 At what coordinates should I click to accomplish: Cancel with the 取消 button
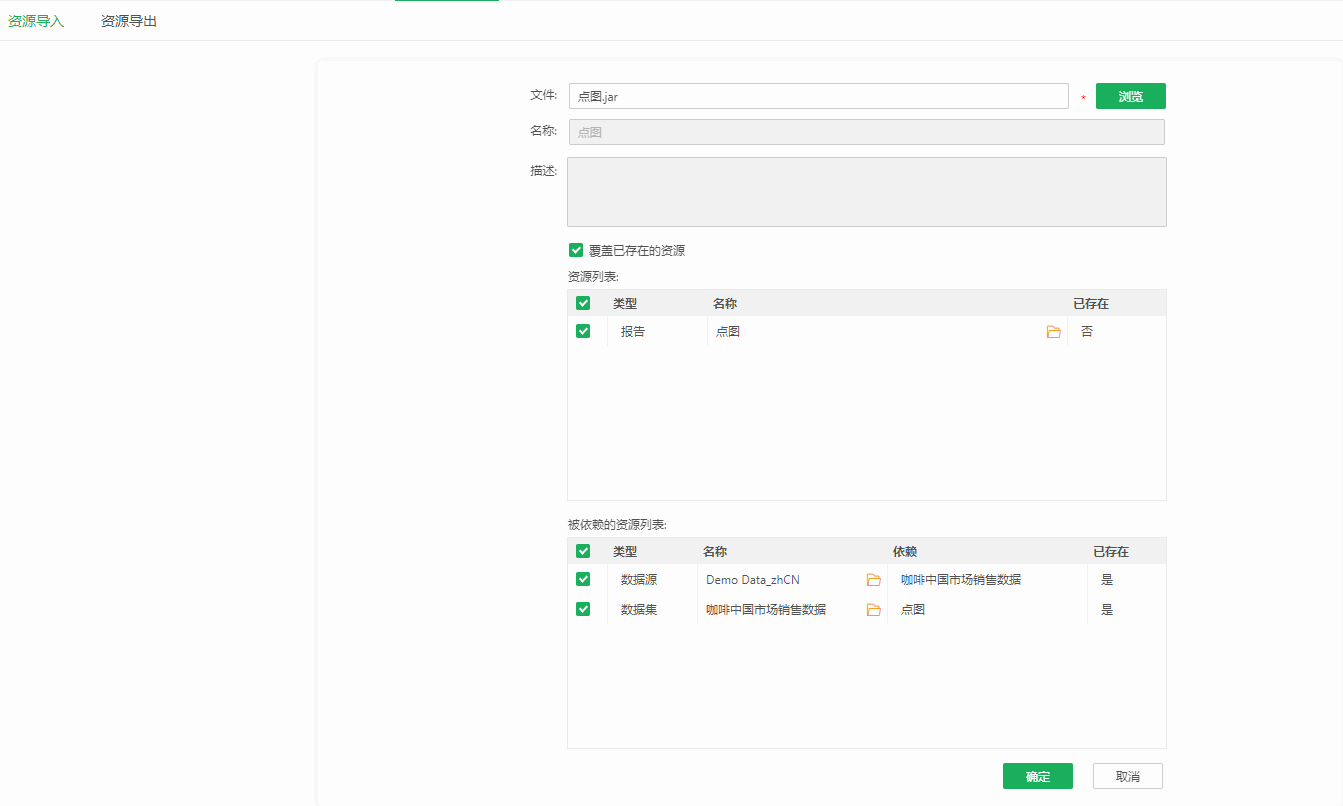[x=1128, y=776]
